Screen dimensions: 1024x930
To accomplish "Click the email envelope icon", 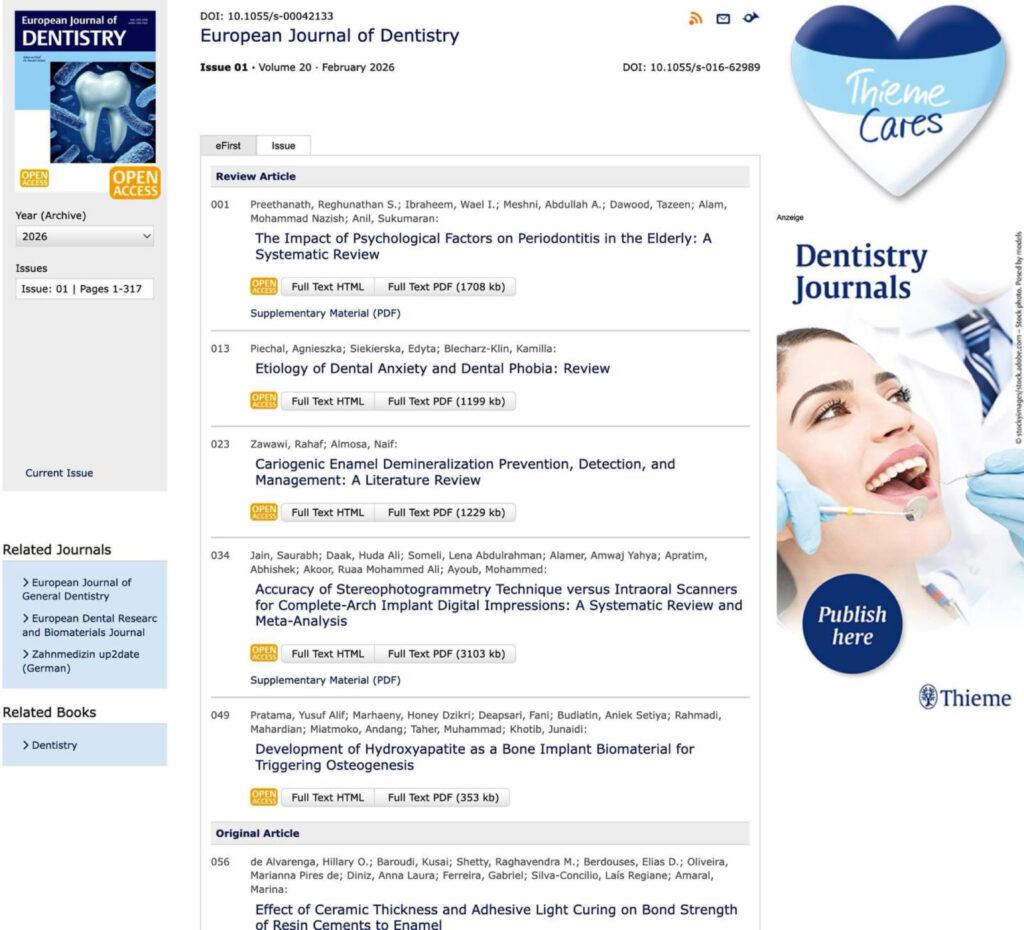I will pos(723,18).
